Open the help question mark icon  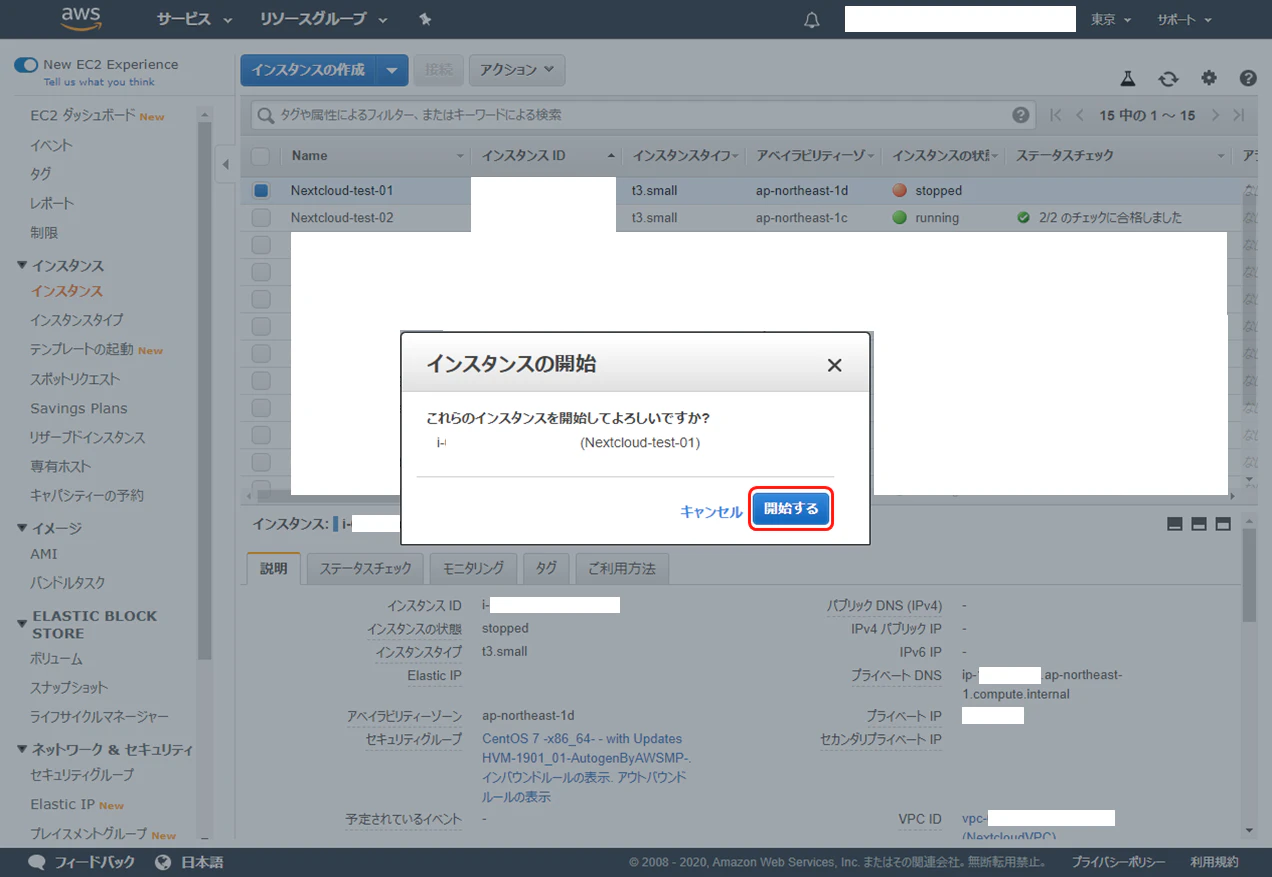pyautogui.click(x=1248, y=78)
